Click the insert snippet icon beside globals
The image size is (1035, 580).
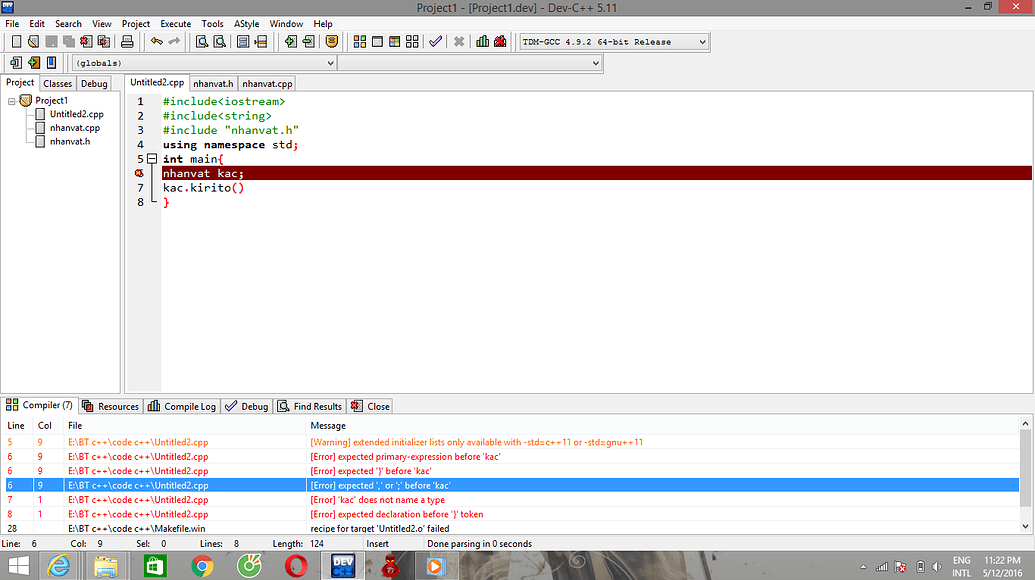pos(16,63)
